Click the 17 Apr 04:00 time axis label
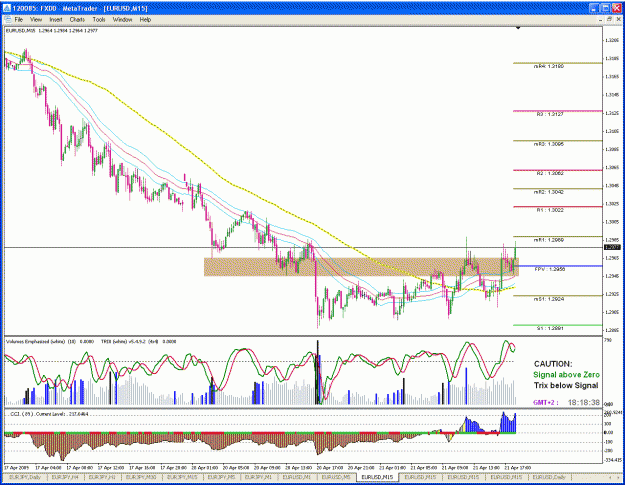 tap(48, 467)
